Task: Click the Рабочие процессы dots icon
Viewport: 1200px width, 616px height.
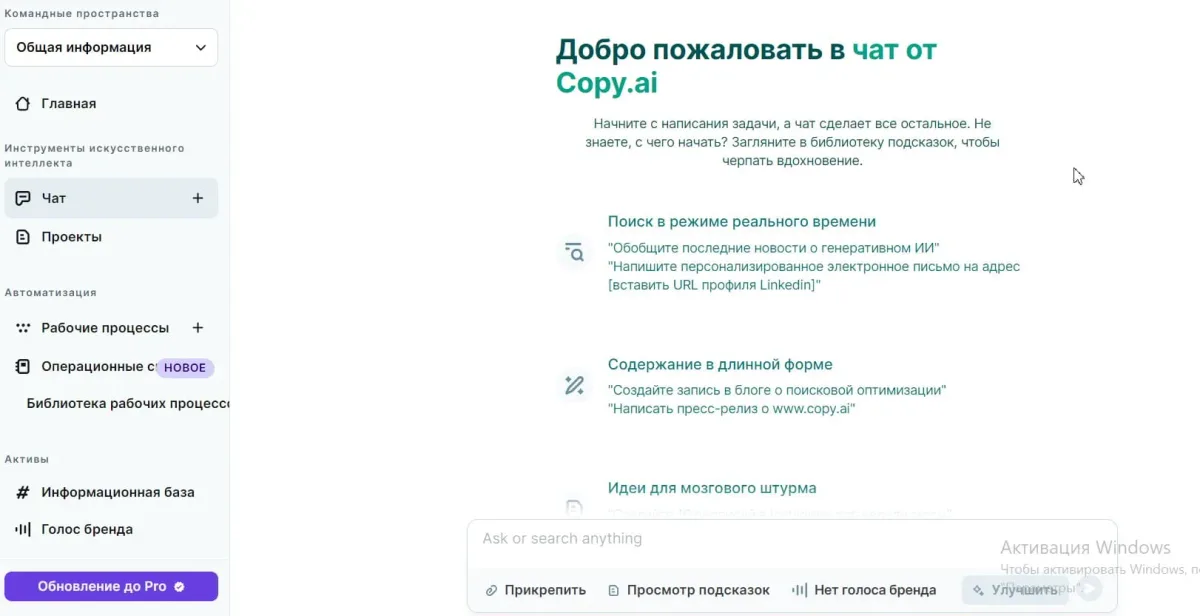Action: coord(23,327)
